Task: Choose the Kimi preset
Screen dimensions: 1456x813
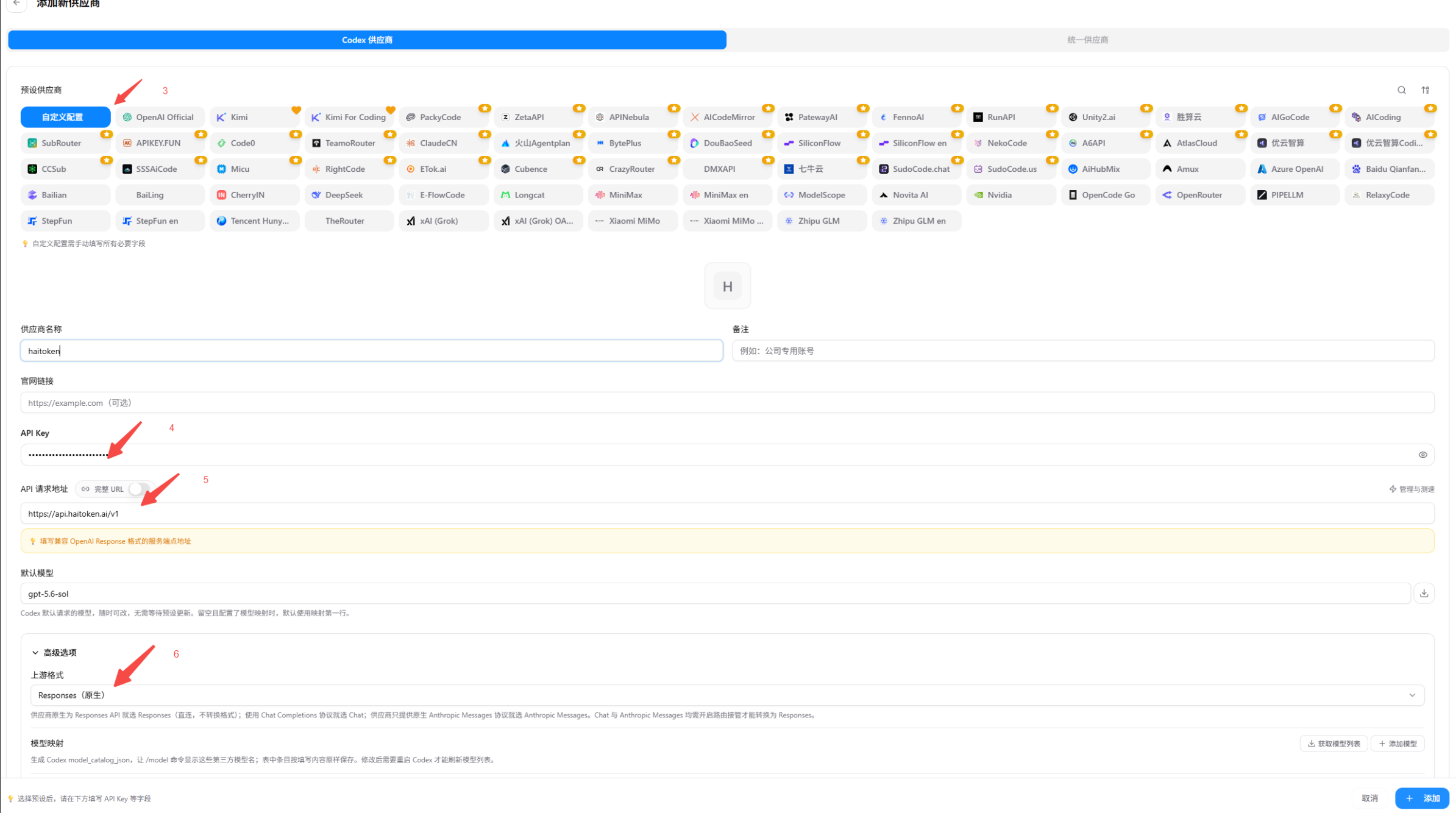Action: click(255, 117)
